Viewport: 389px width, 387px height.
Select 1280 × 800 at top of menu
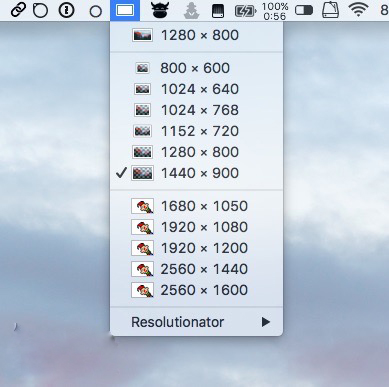[196, 35]
